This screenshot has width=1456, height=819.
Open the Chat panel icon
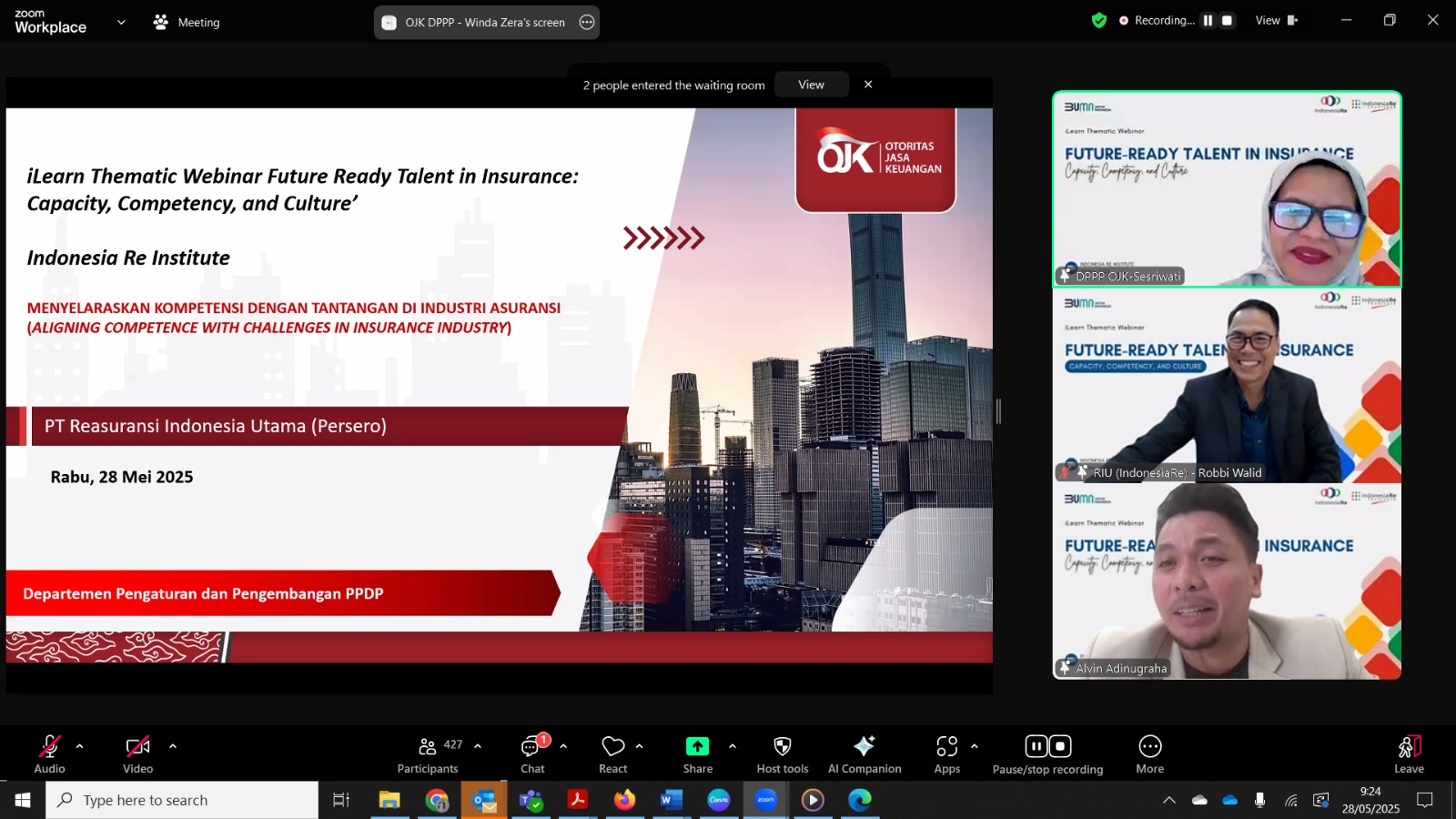531,747
